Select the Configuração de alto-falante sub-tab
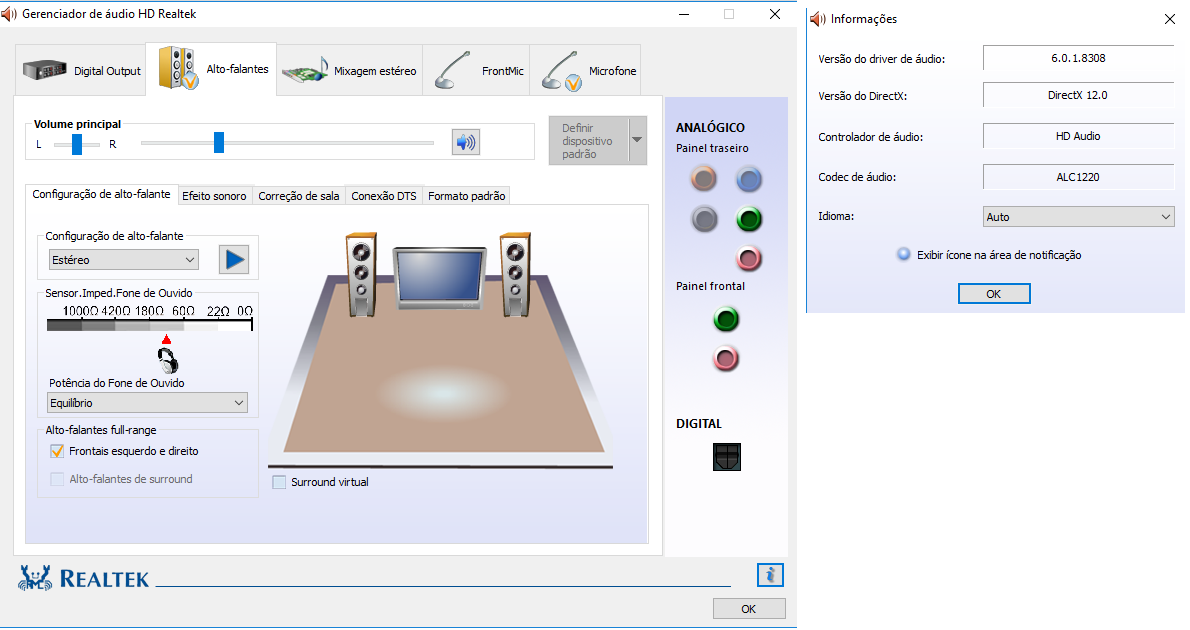Image resolution: width=1190 pixels, height=630 pixels. point(102,194)
